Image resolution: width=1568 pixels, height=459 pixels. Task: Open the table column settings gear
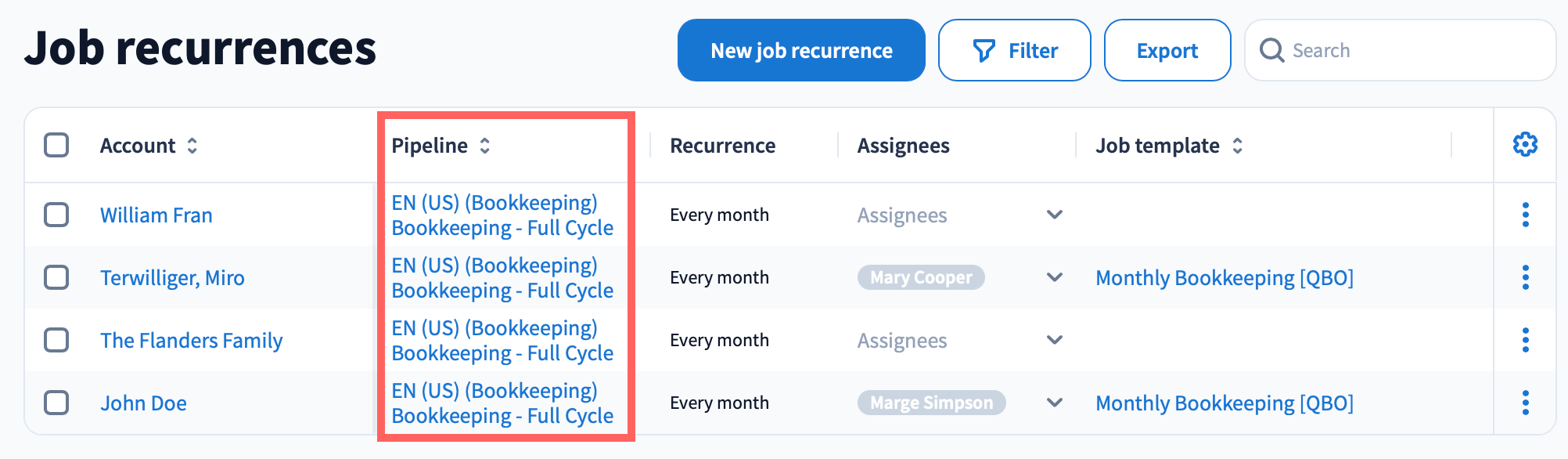[1525, 145]
